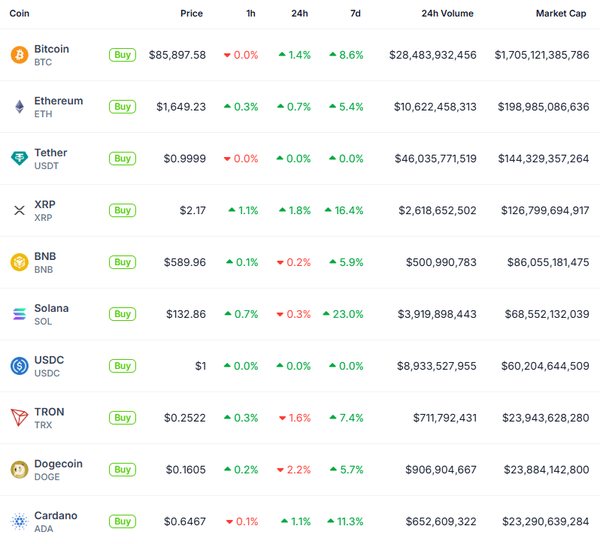Click the BNB logo icon
The image size is (600, 544).
19,262
